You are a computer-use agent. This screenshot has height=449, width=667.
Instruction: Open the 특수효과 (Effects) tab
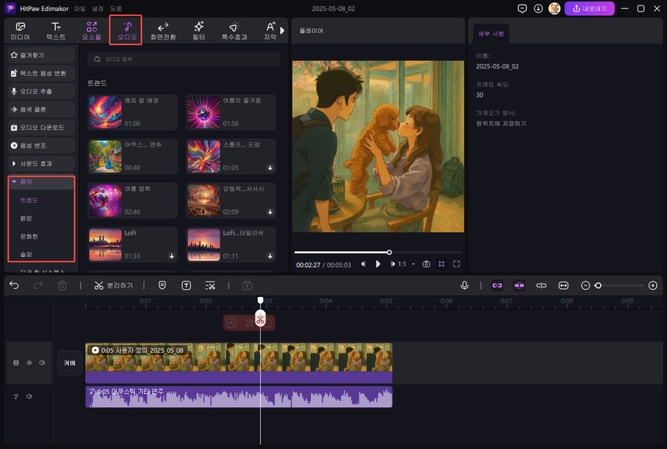tap(234, 31)
